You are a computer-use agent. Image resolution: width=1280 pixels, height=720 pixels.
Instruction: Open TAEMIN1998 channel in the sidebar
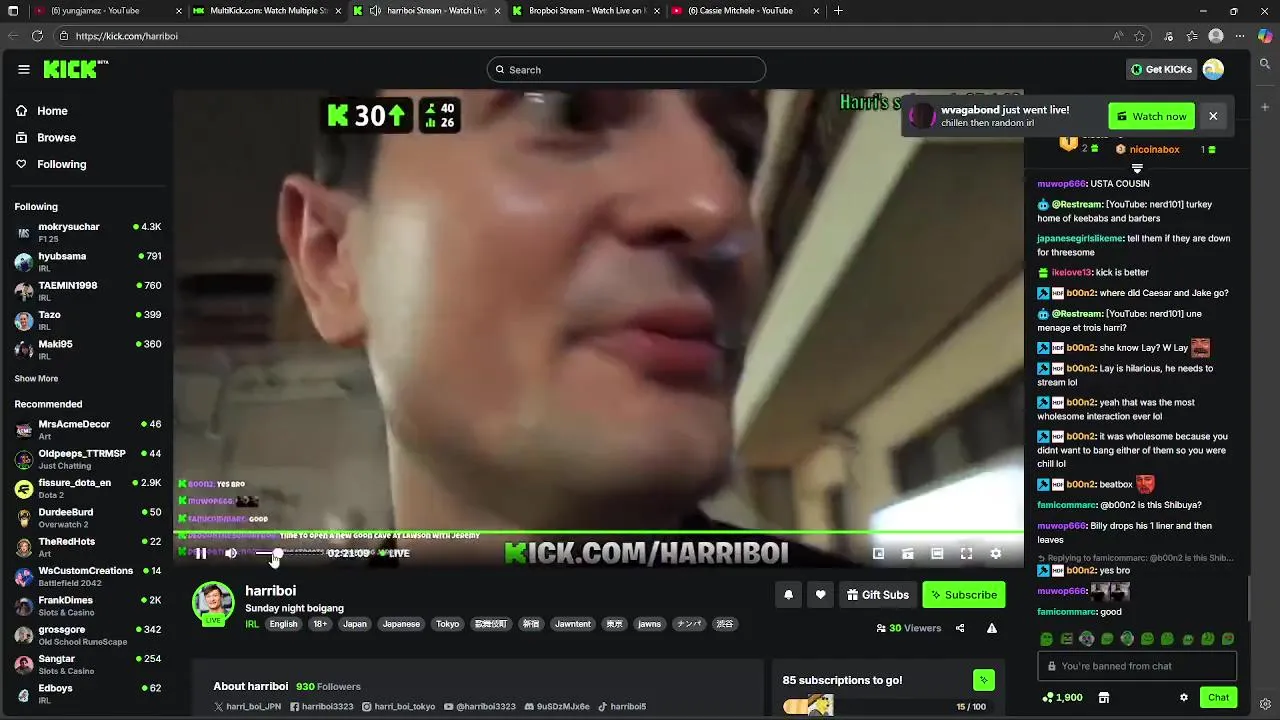pos(88,290)
